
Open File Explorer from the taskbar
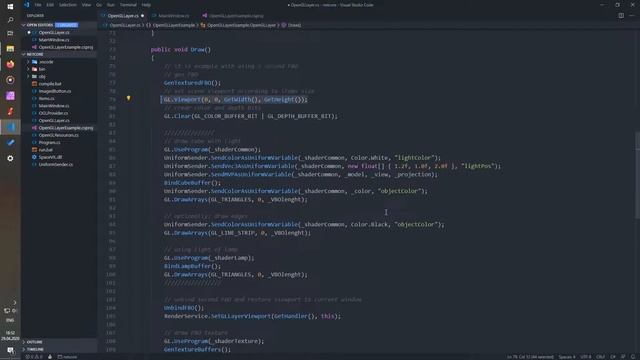(x=10, y=49)
